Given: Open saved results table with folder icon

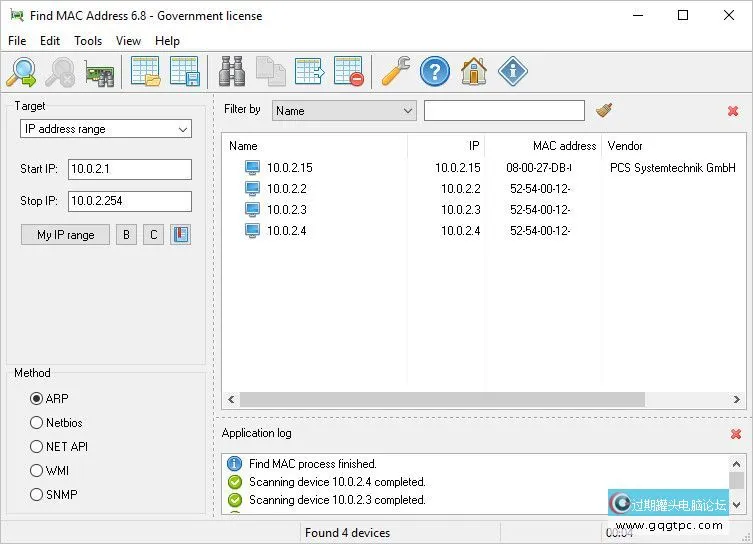Looking at the screenshot, I should (146, 72).
